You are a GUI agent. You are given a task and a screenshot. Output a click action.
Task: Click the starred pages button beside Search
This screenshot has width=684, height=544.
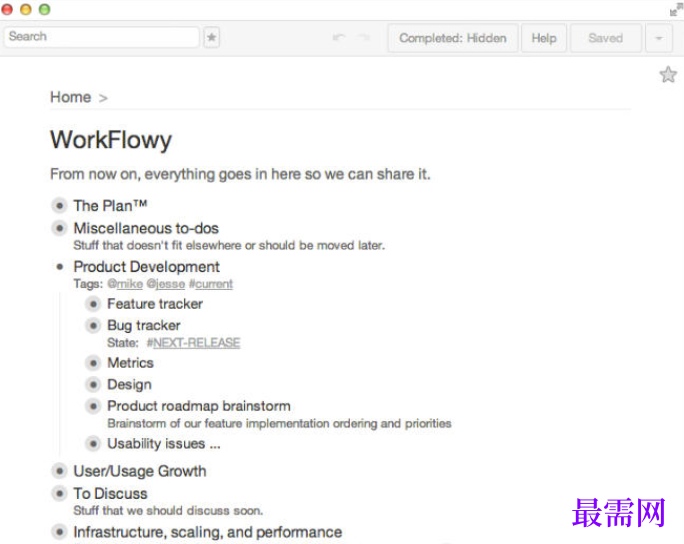[212, 38]
